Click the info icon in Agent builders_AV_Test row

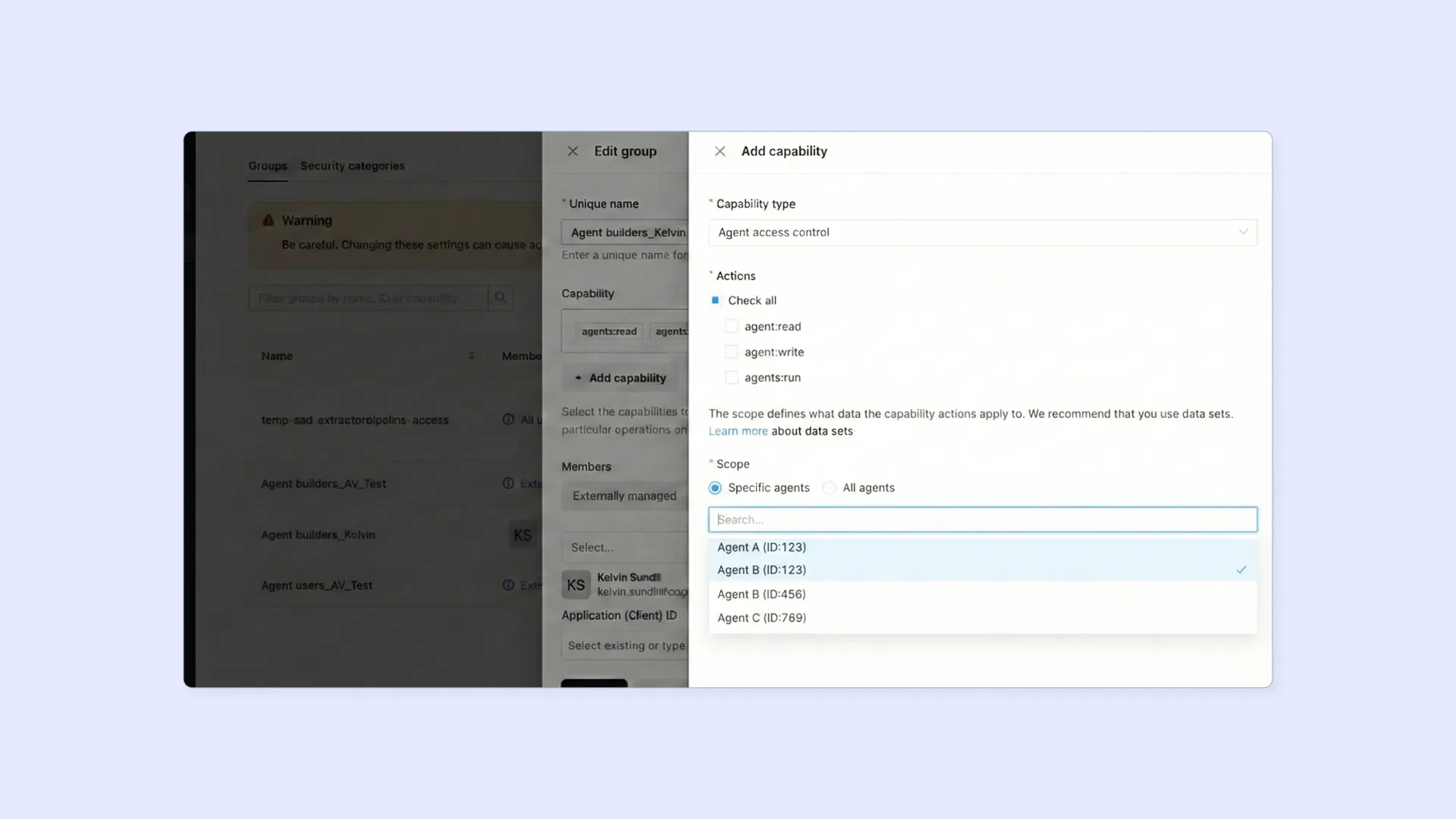[x=508, y=484]
